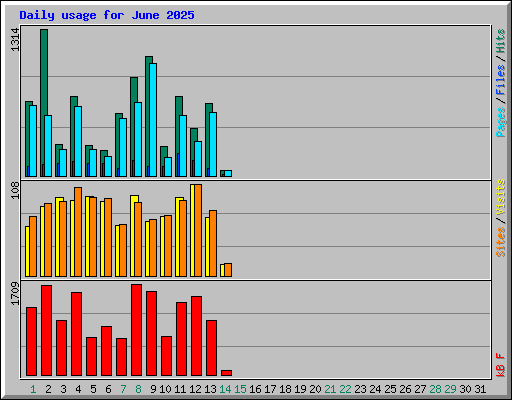Click day 7 on the x-axis
This screenshot has height=400, width=512.
click(123, 389)
